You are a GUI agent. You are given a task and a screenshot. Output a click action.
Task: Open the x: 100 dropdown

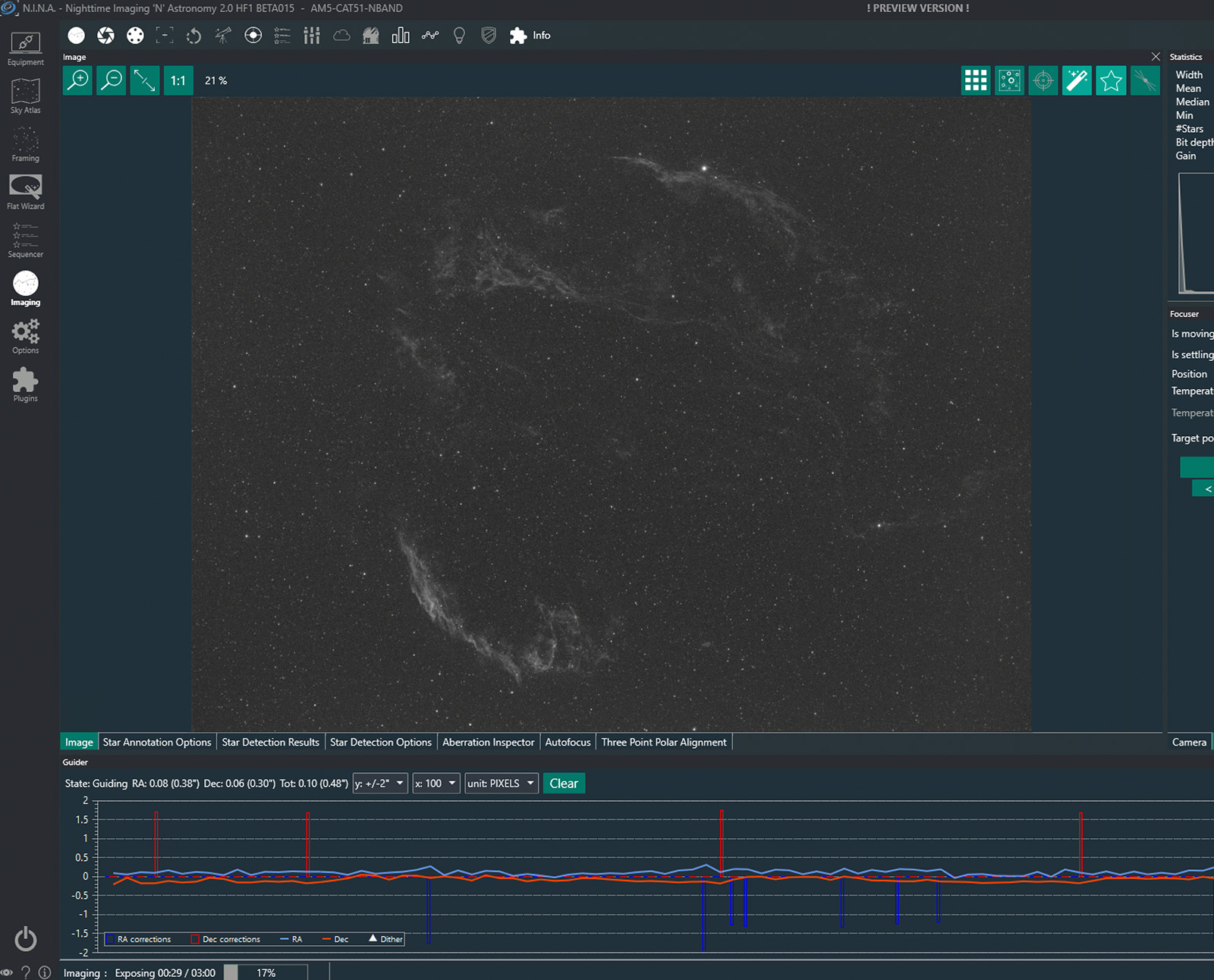[x=436, y=784]
